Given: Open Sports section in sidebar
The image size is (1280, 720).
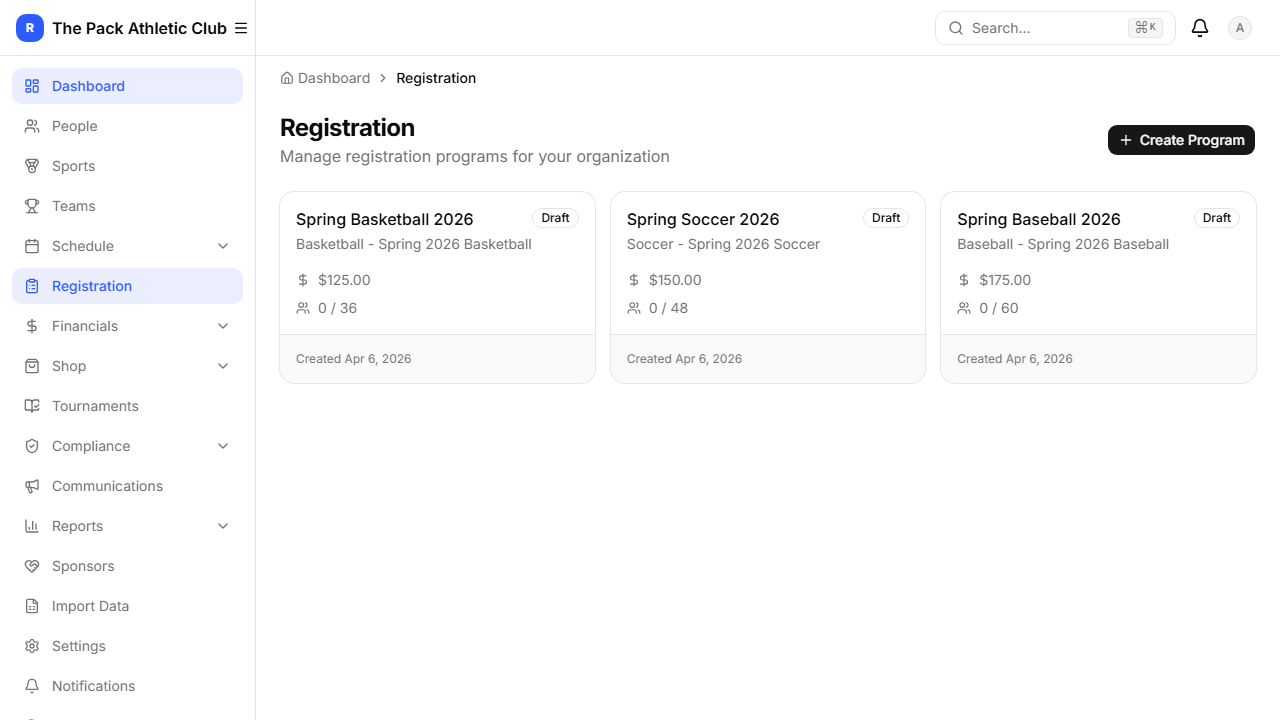Looking at the screenshot, I should (x=127, y=166).
